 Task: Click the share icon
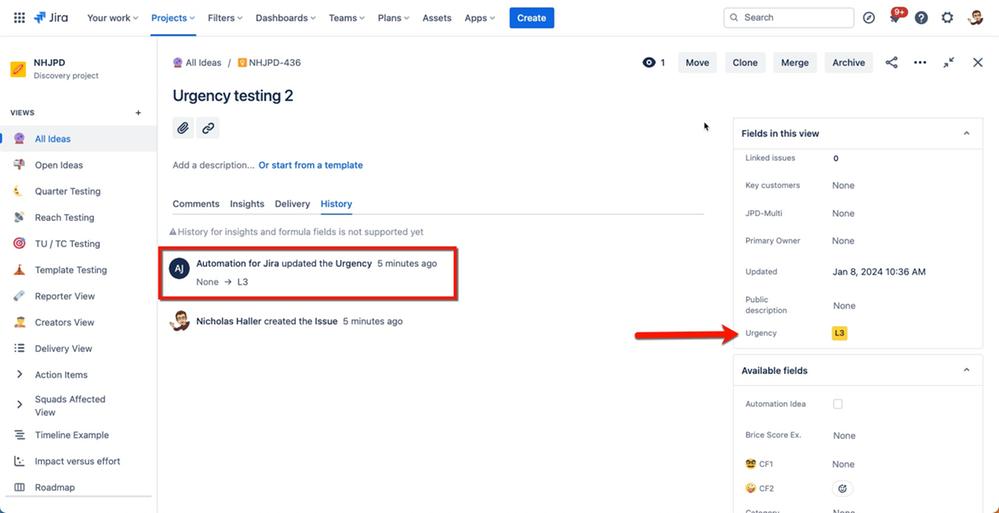[891, 62]
